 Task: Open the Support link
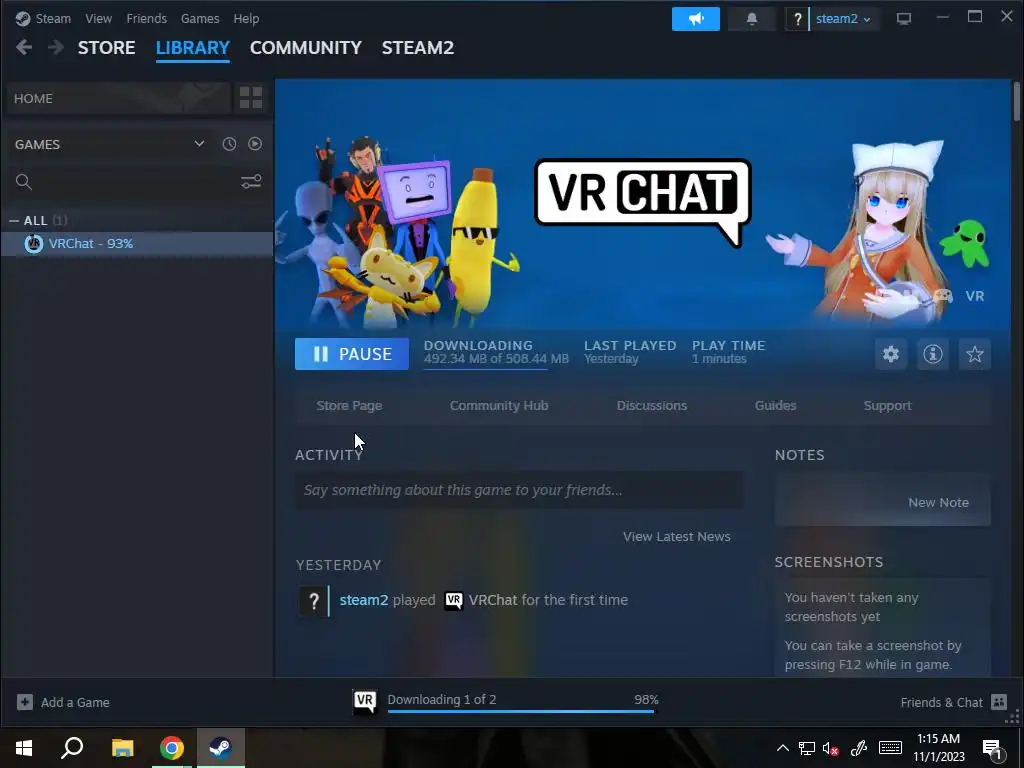887,406
